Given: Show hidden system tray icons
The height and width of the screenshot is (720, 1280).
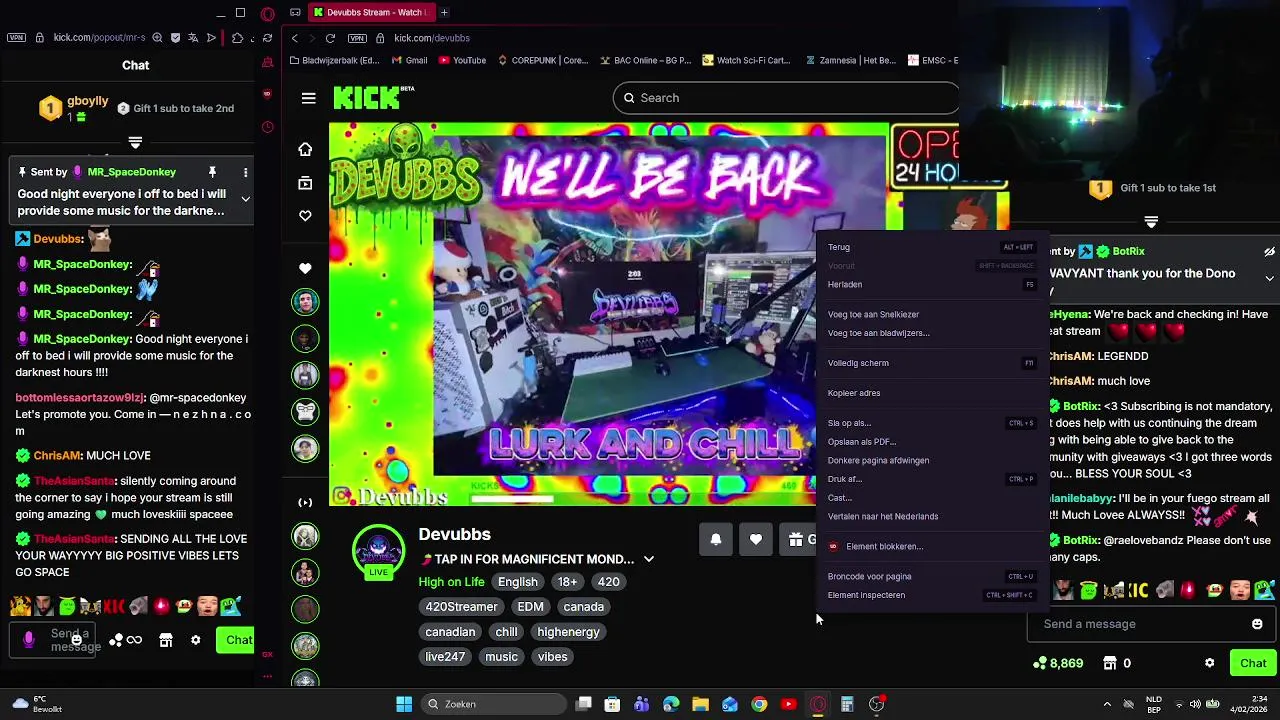Looking at the screenshot, I should (1107, 704).
